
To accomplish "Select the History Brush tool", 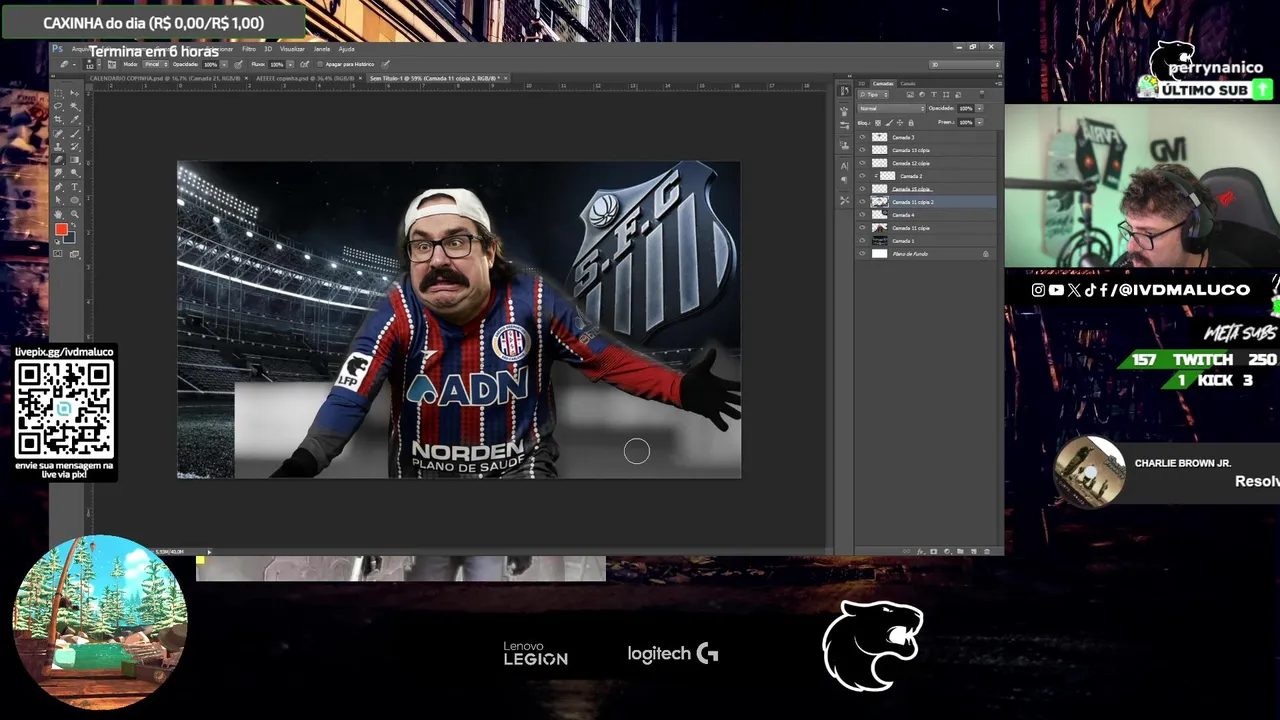I will pos(75,146).
